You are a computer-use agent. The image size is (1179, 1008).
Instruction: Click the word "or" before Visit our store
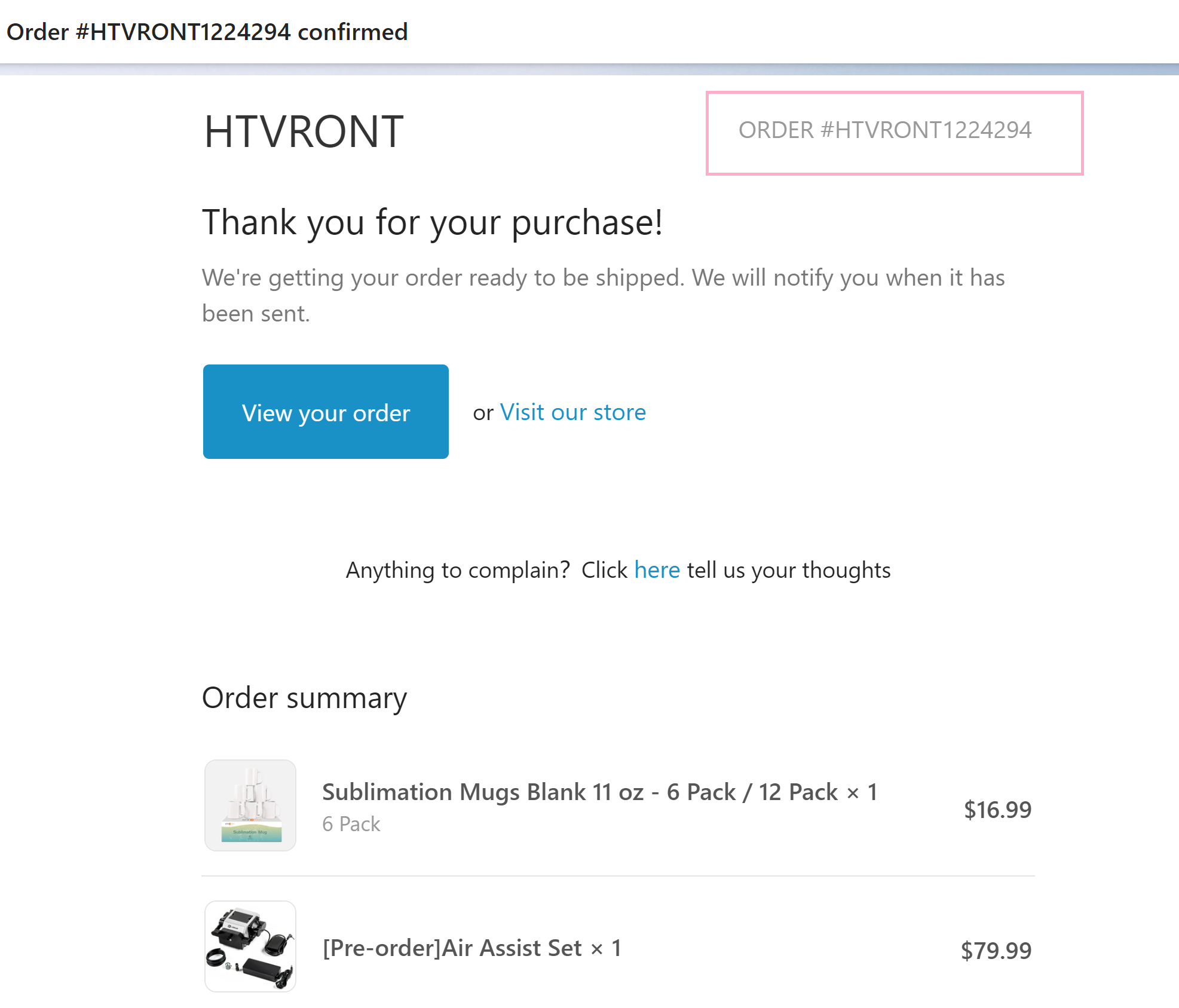click(x=483, y=413)
